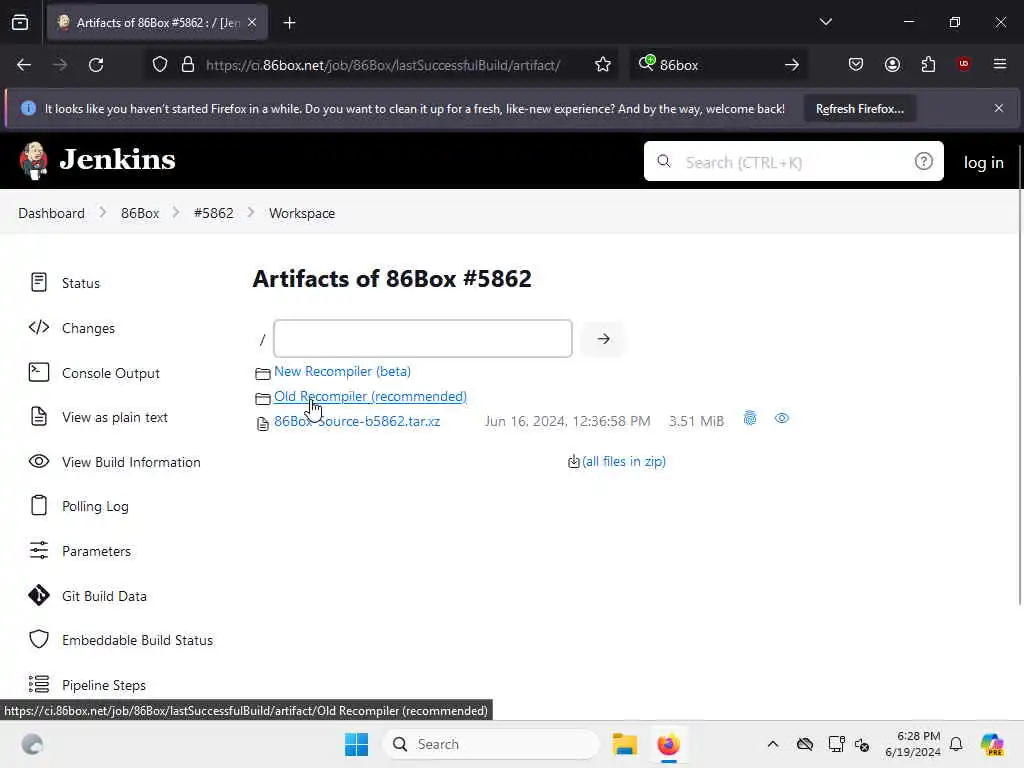Open New Recompiler (beta) folder link
The width and height of the screenshot is (1024, 768).
(342, 371)
